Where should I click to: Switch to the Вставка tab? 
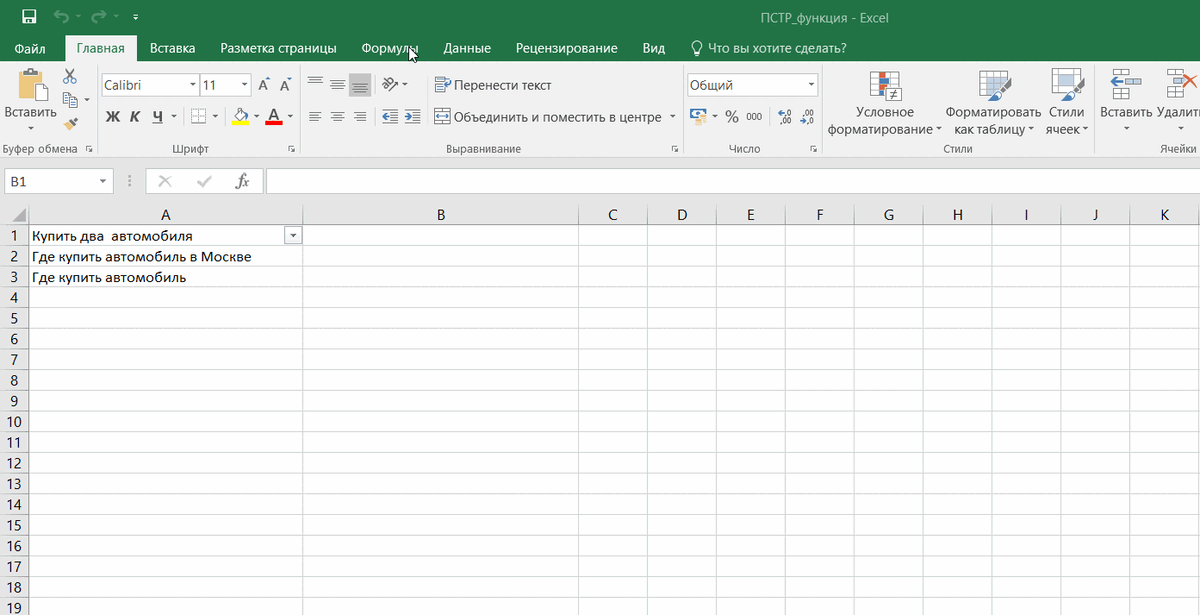[x=172, y=48]
